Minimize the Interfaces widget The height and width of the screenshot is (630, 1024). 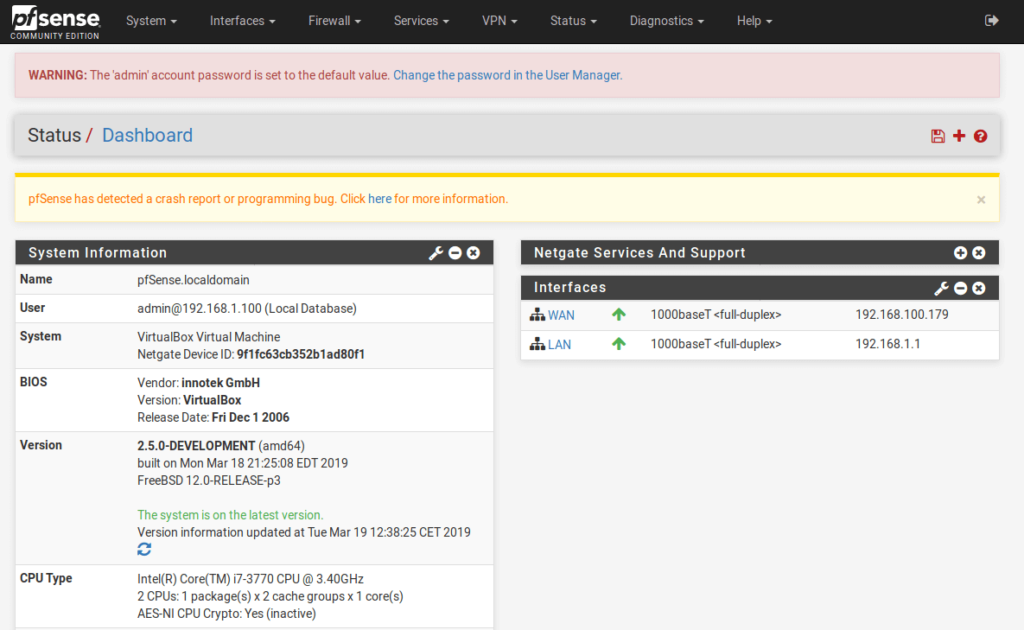point(959,288)
